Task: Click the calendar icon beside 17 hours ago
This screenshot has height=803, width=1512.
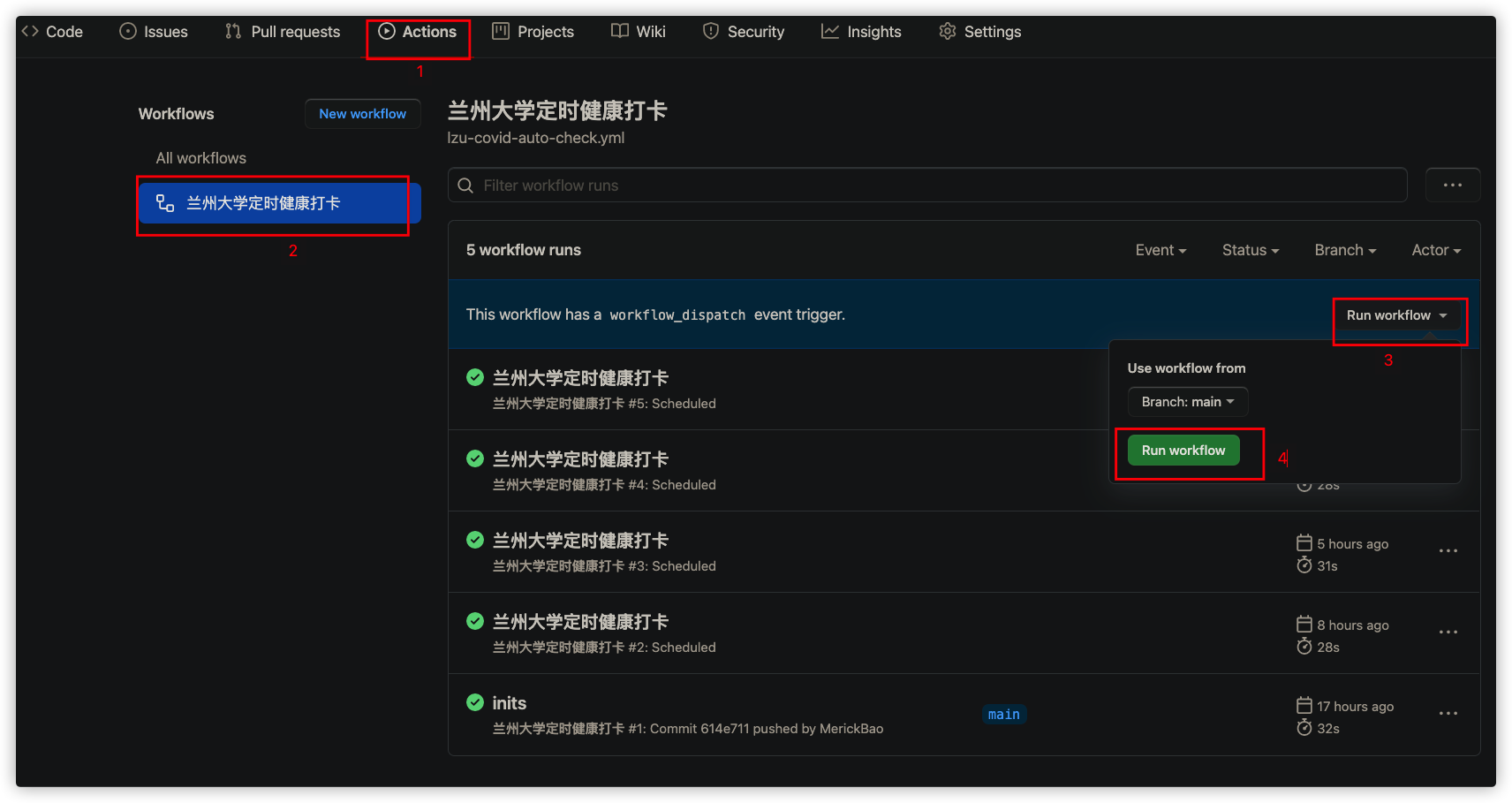Action: click(x=1304, y=705)
